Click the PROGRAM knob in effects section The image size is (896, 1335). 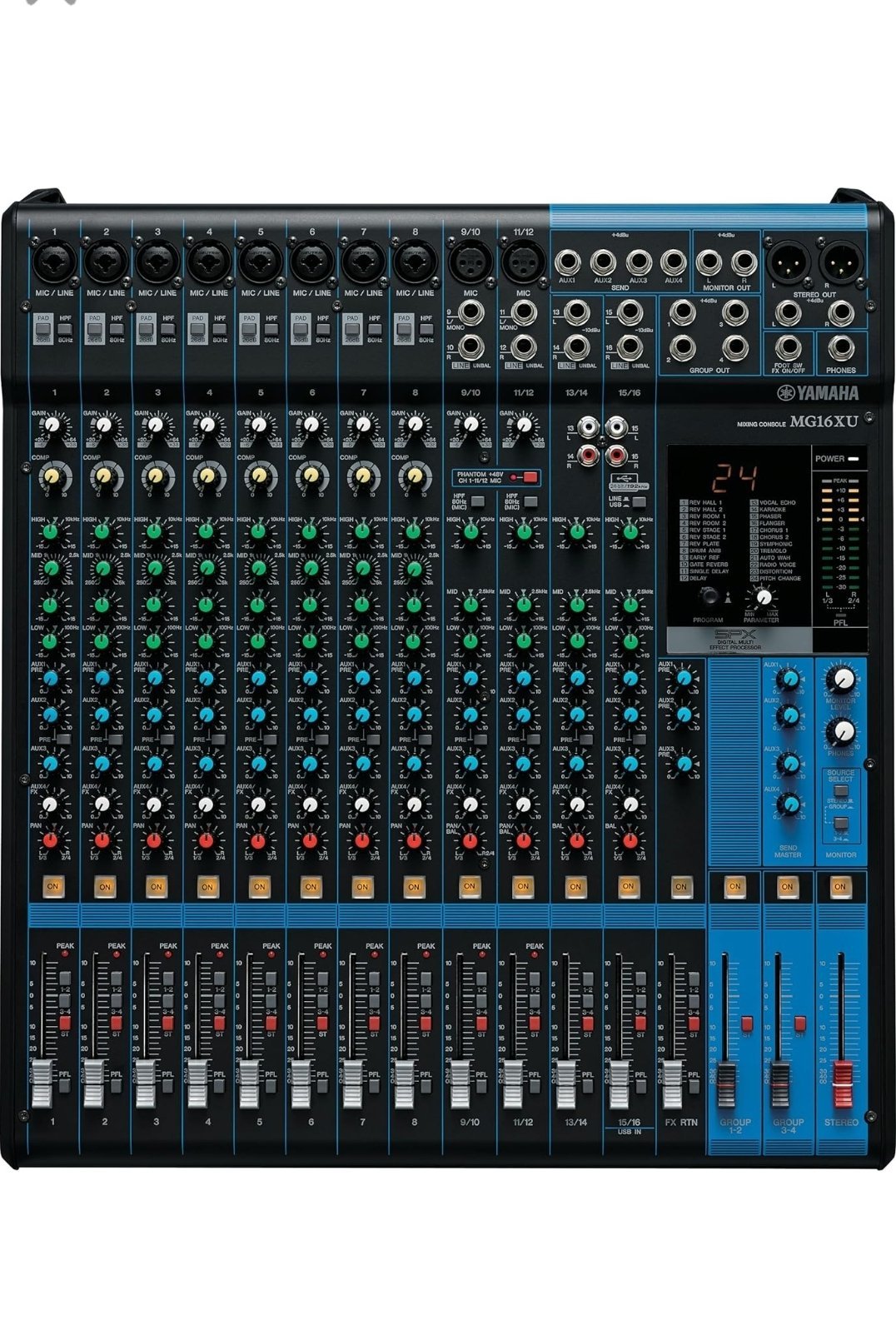709,595
